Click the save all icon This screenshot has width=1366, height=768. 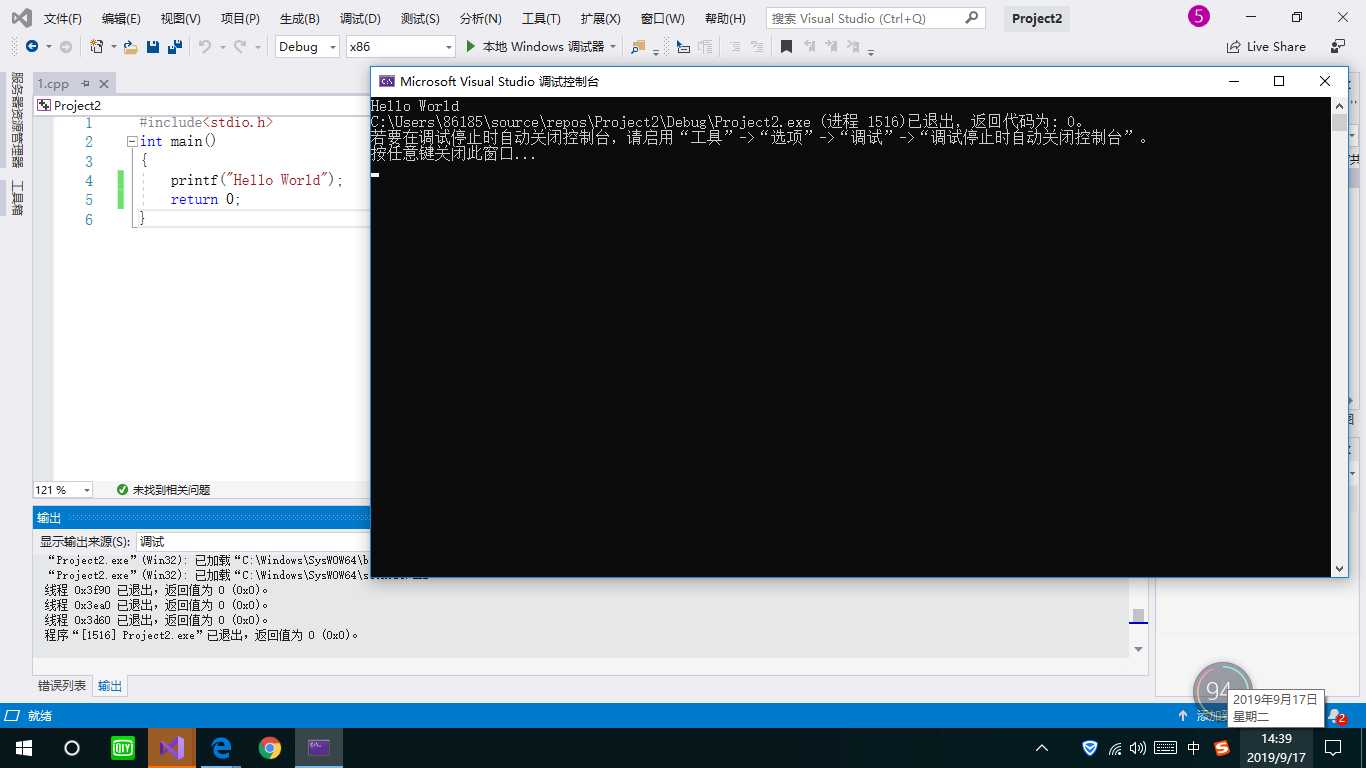[x=174, y=47]
